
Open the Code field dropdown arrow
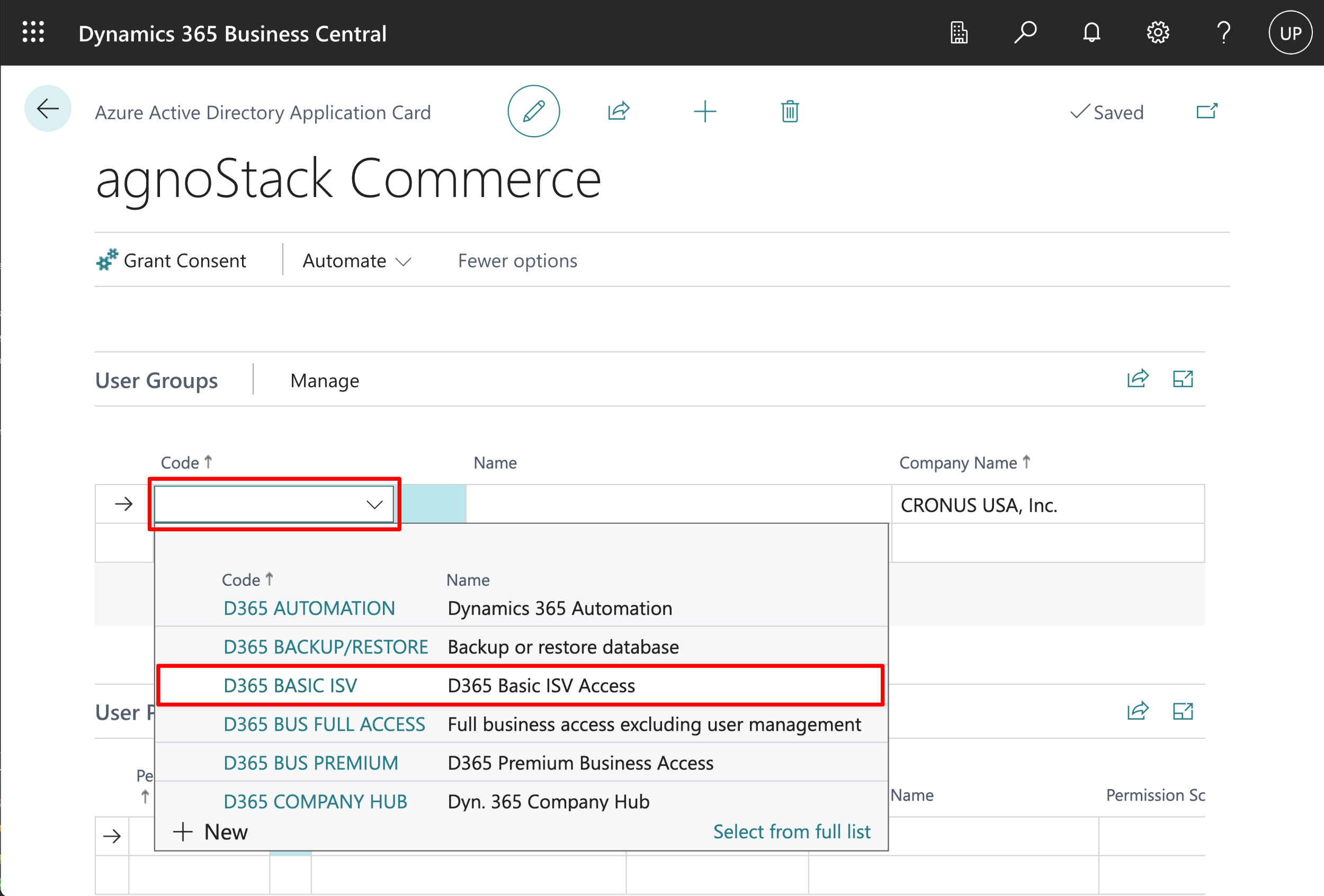[374, 505]
